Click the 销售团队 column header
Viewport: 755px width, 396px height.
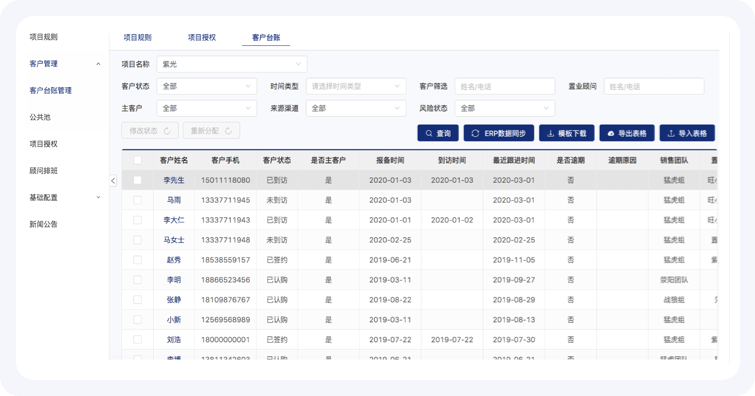pos(674,160)
